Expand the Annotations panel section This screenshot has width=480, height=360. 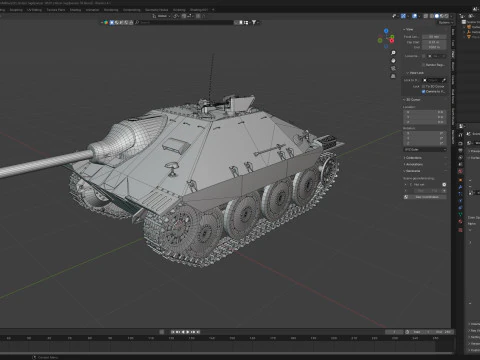(x=413, y=164)
